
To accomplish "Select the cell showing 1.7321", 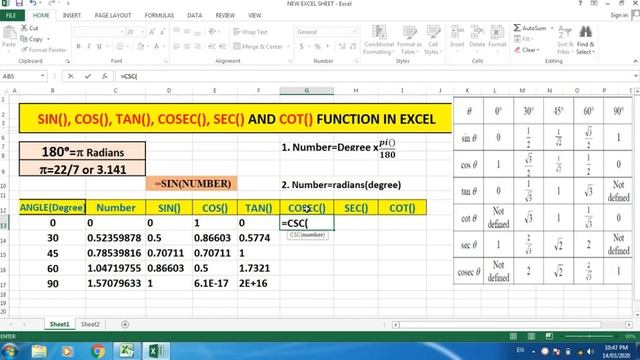I will (x=258, y=269).
